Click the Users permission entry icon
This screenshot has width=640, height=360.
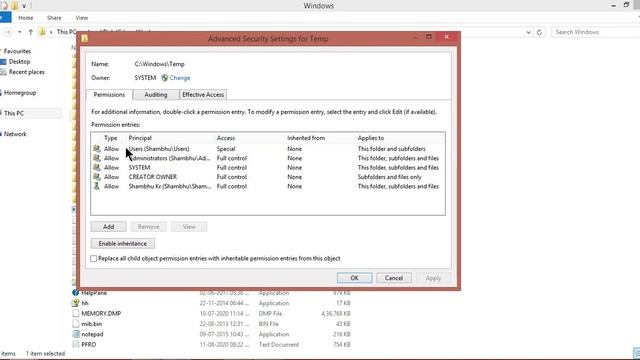97,149
